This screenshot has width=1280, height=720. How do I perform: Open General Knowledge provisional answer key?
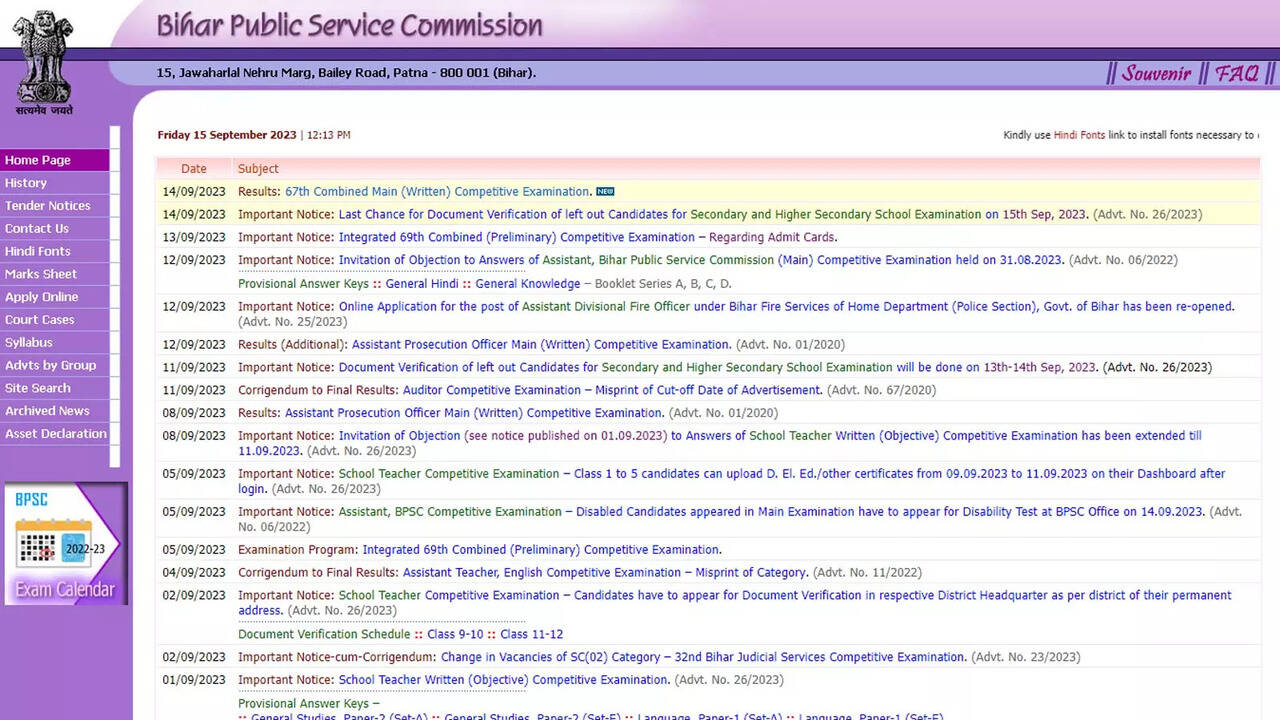tap(527, 284)
